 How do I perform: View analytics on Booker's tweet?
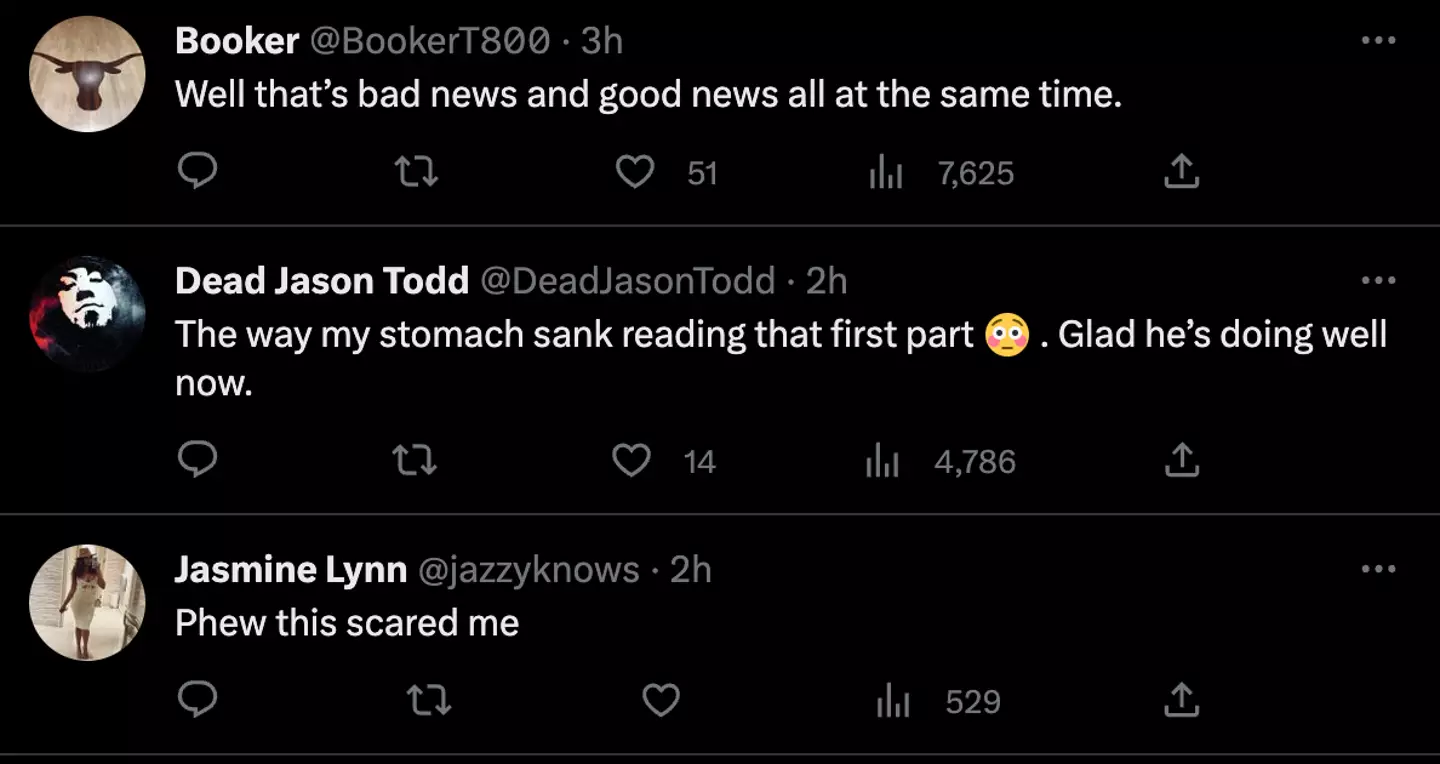[886, 174]
